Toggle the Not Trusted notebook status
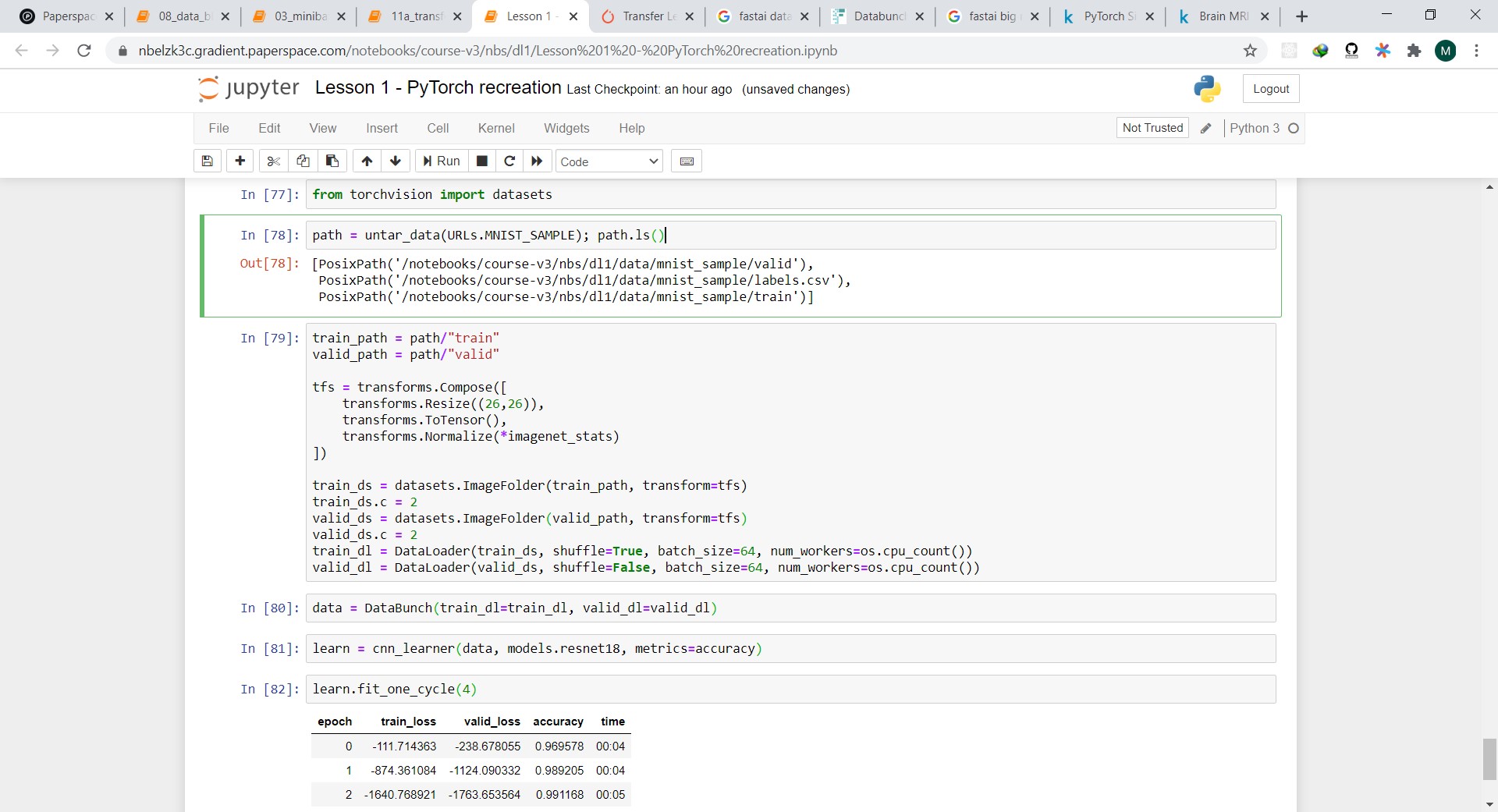Image resolution: width=1498 pixels, height=812 pixels. [1152, 128]
